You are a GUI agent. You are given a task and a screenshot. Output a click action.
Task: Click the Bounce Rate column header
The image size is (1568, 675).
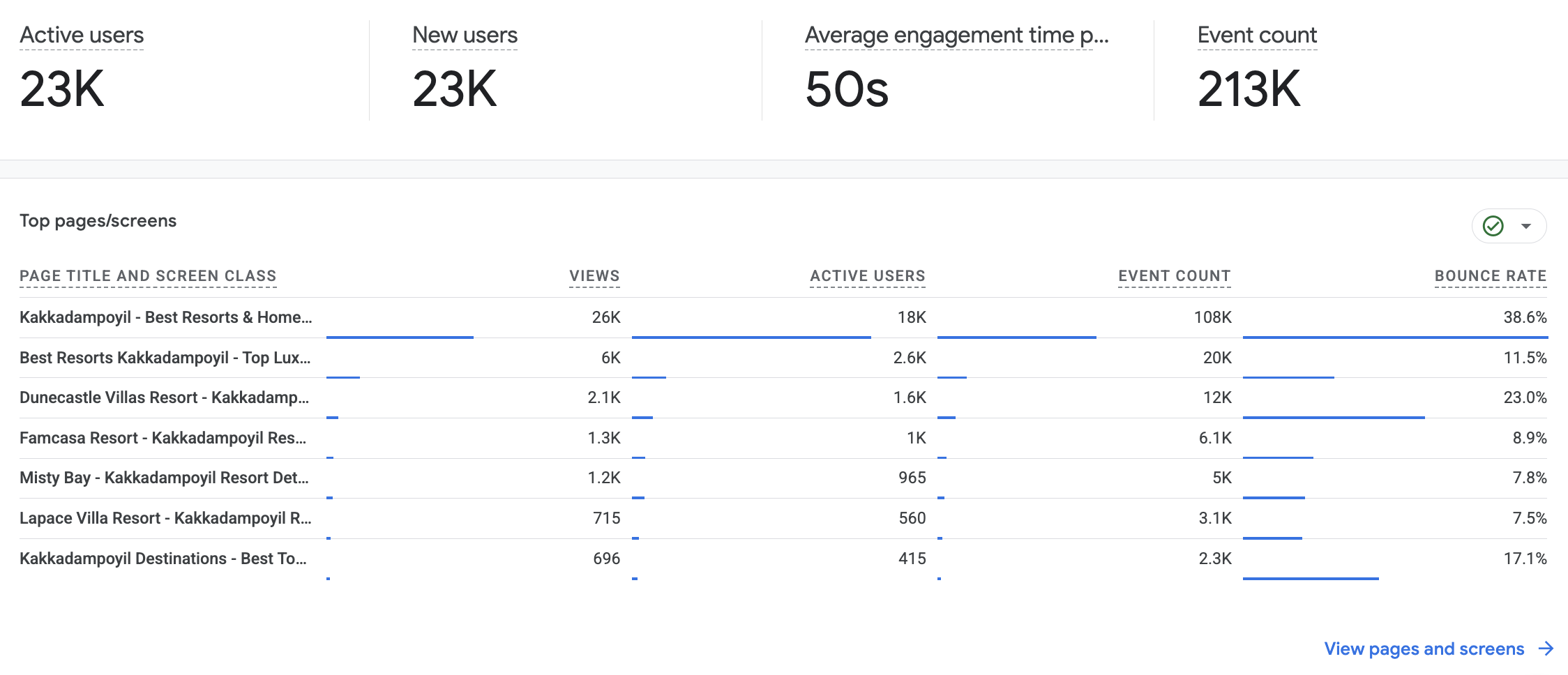tap(1491, 276)
